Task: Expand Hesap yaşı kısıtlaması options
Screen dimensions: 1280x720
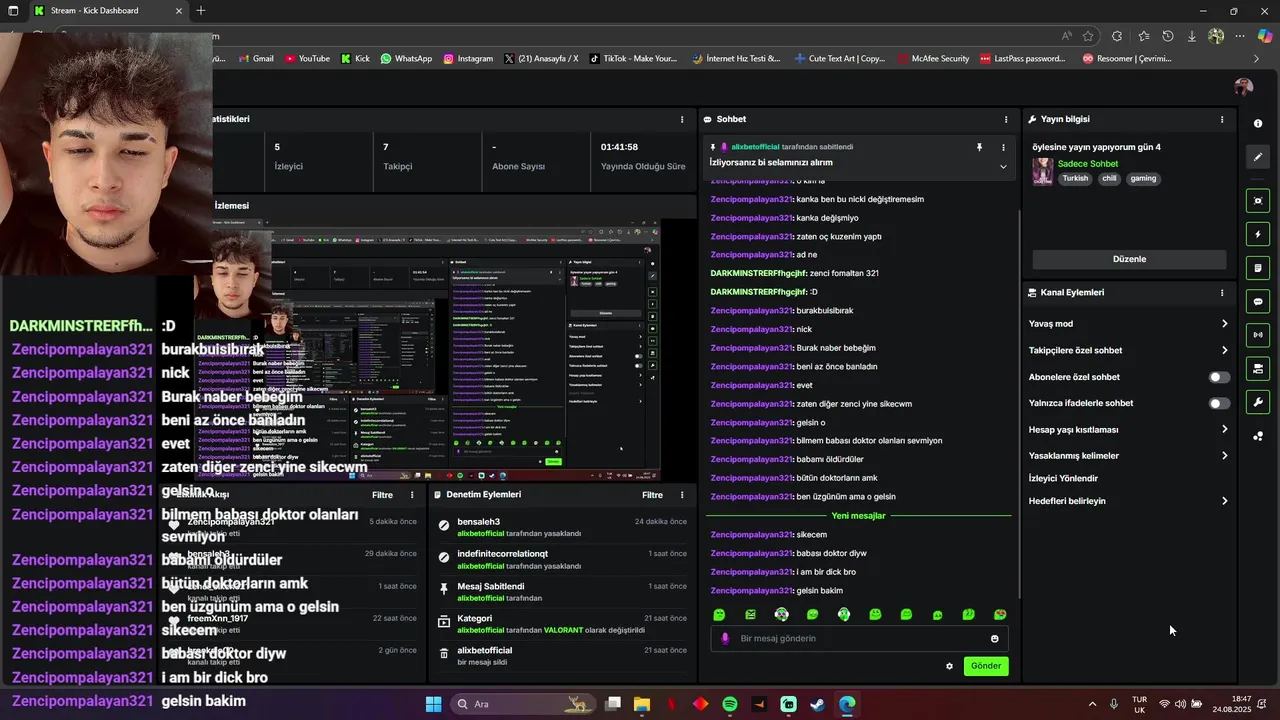Action: click(1129, 430)
